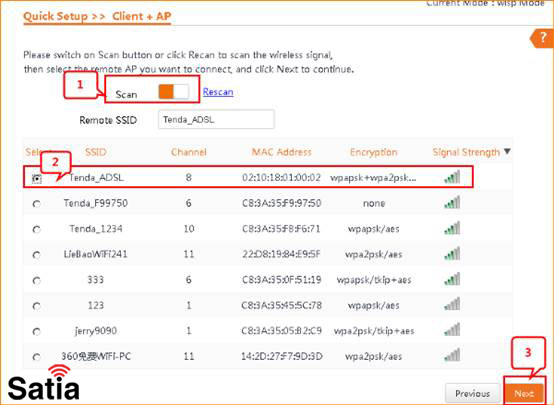Select the jerry9090 radio button
This screenshot has width=554, height=405.
click(36, 332)
